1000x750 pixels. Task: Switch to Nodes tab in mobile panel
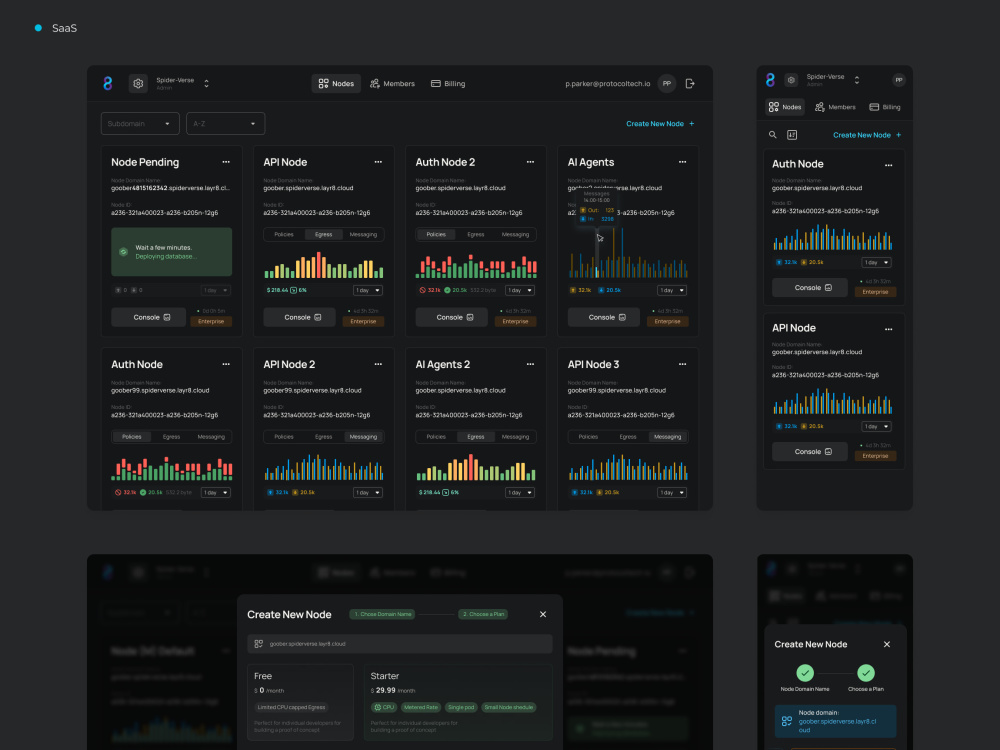click(784, 107)
